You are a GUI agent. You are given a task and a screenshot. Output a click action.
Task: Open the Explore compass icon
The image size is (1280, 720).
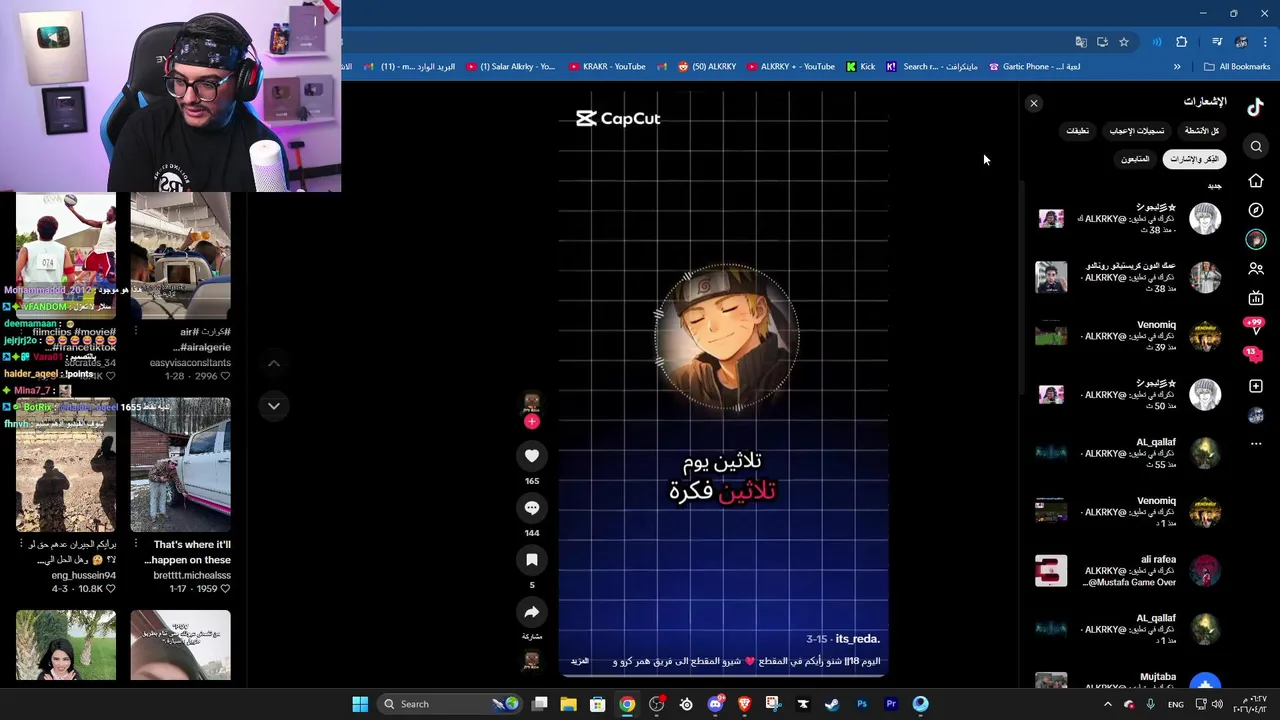[1256, 210]
